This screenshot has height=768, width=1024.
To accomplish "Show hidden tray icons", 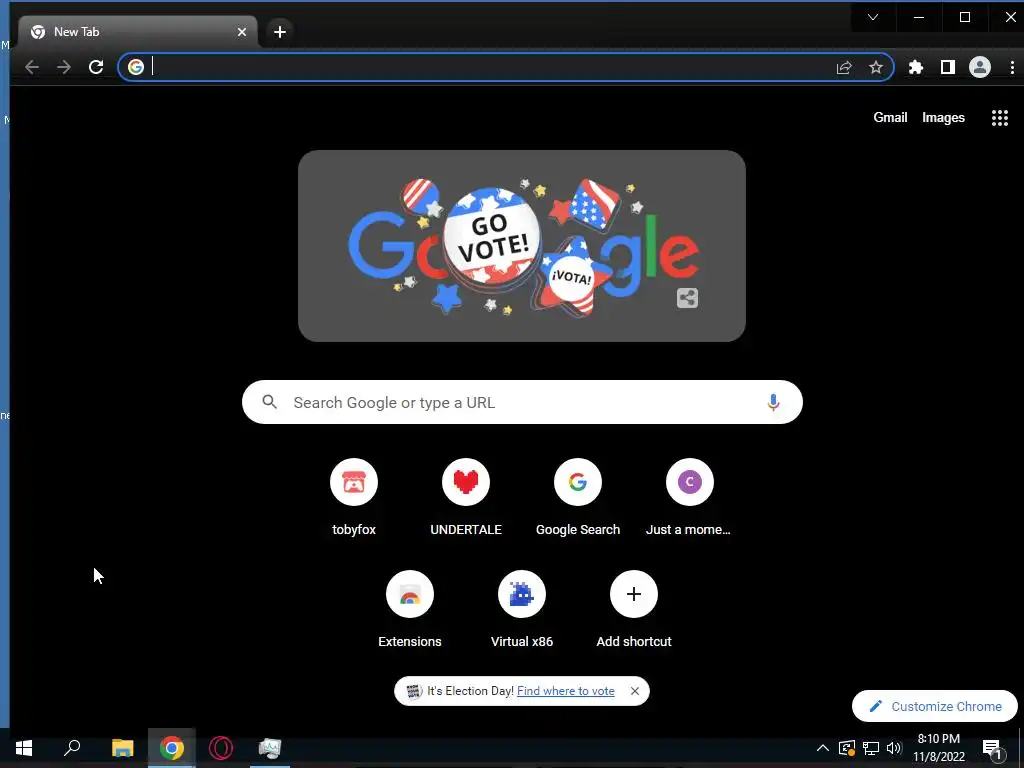I will [823, 748].
